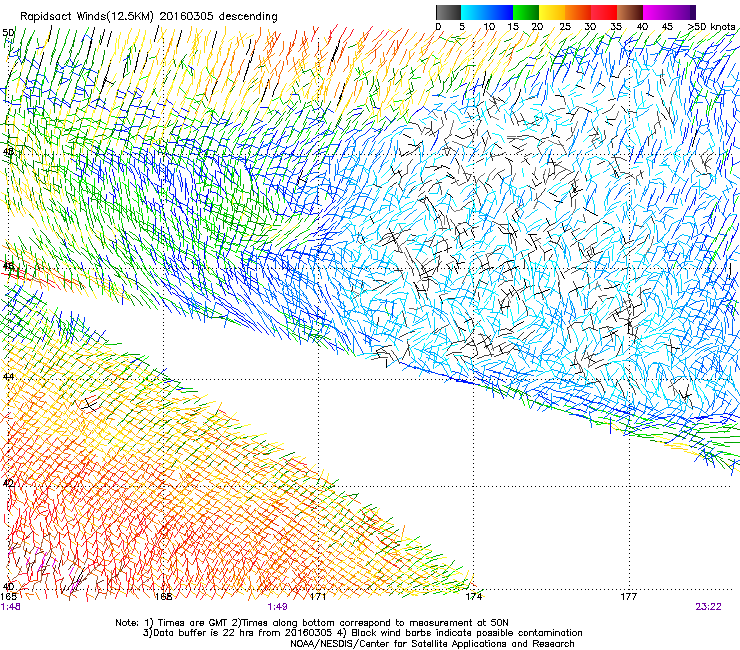
Task: Click the latitude label '48'
Action: [8, 152]
